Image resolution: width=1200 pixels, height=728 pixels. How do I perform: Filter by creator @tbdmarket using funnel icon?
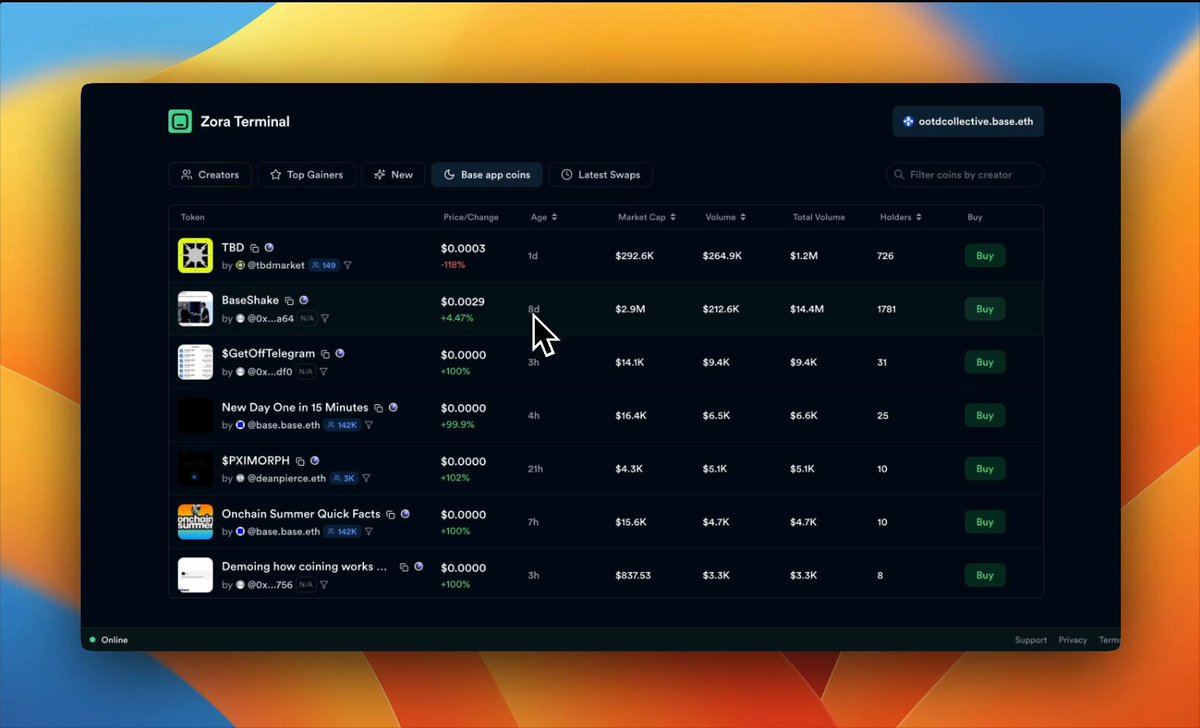coord(347,265)
